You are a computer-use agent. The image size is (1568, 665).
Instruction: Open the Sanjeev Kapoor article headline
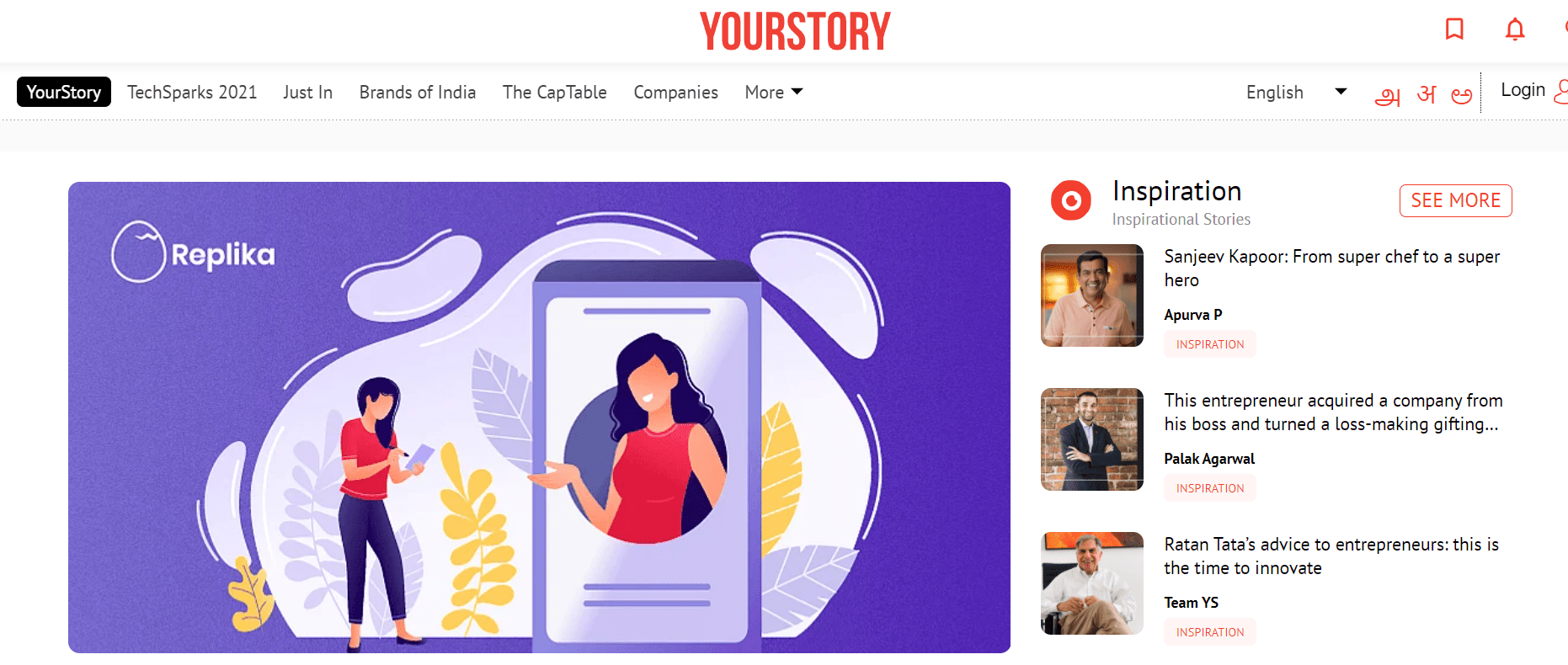(1332, 269)
